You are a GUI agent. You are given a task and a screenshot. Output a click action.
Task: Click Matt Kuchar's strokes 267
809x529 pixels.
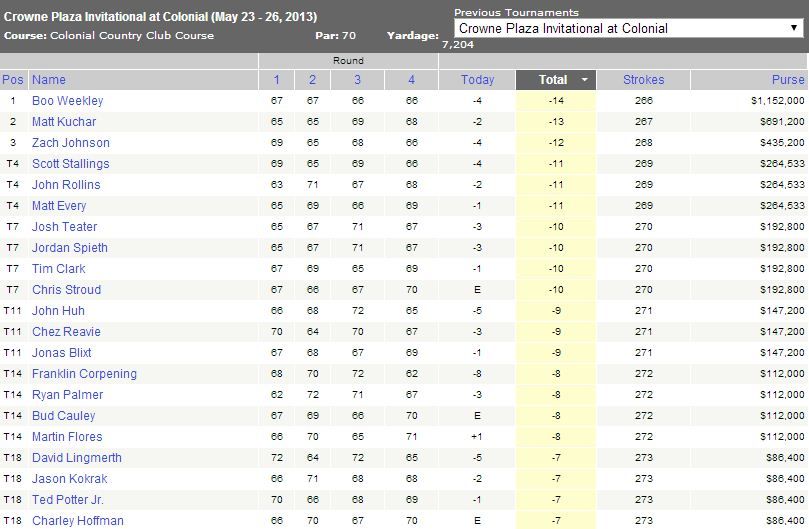click(643, 122)
